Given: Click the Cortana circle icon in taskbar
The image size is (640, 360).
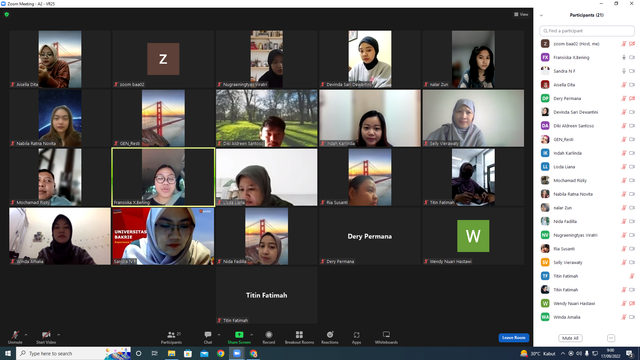Looking at the screenshot, I should (139, 353).
